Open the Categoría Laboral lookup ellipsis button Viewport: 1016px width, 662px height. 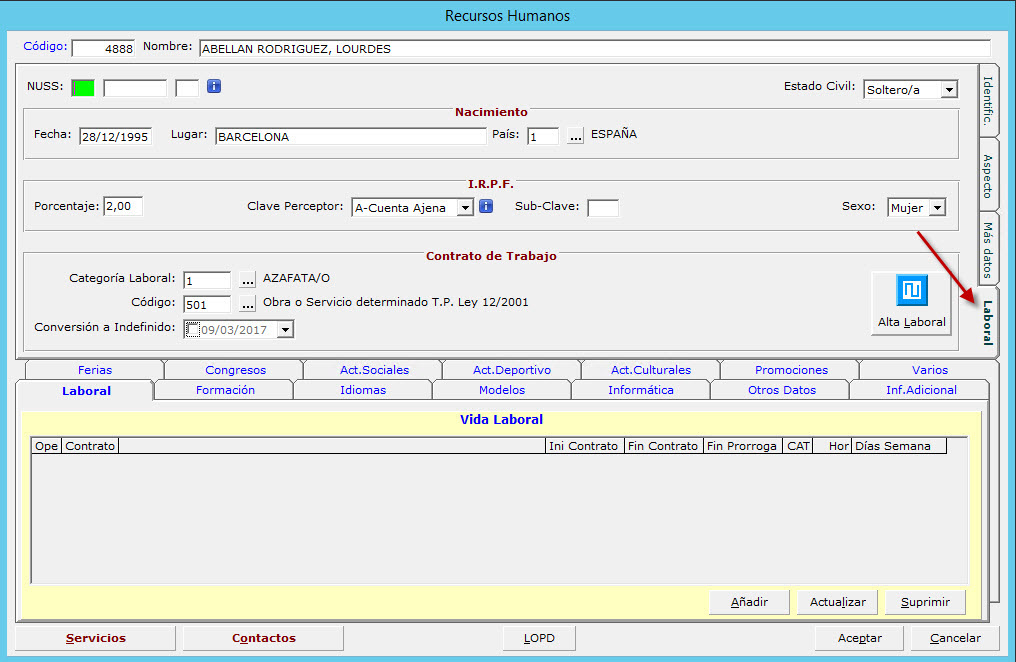tap(248, 280)
